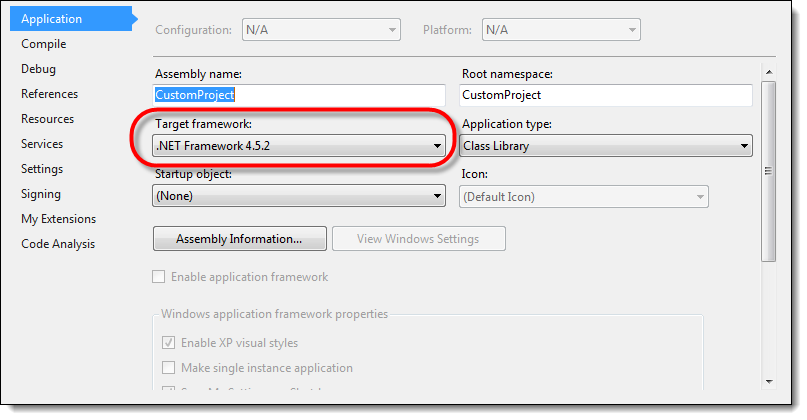Open the Services tab

[42, 144]
